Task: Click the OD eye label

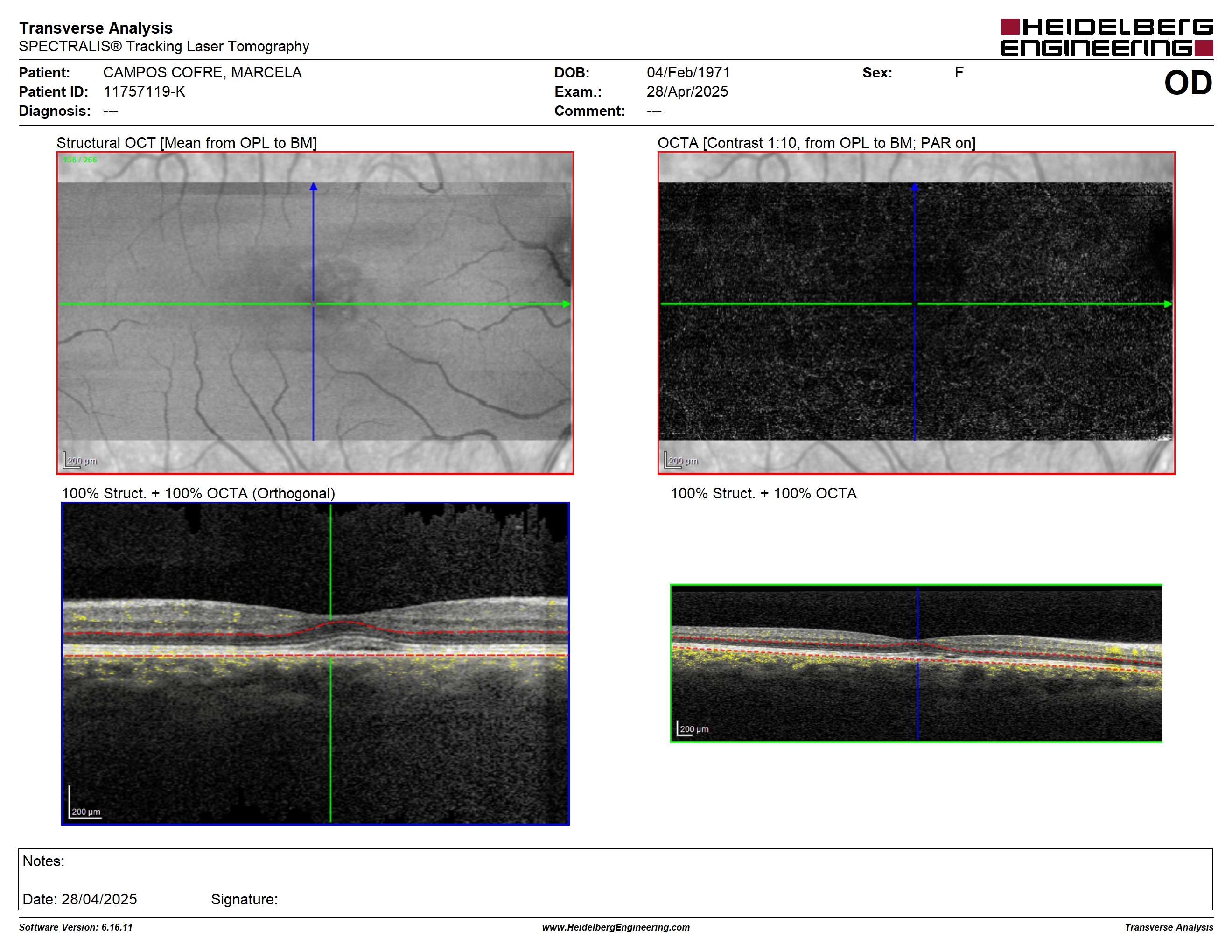Action: tap(1188, 83)
